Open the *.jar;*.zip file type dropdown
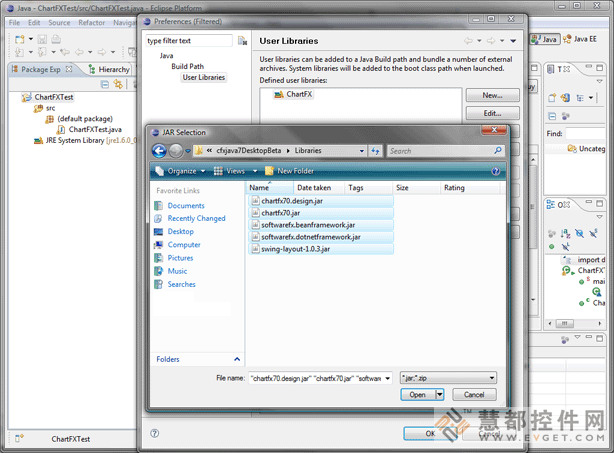 coord(448,378)
